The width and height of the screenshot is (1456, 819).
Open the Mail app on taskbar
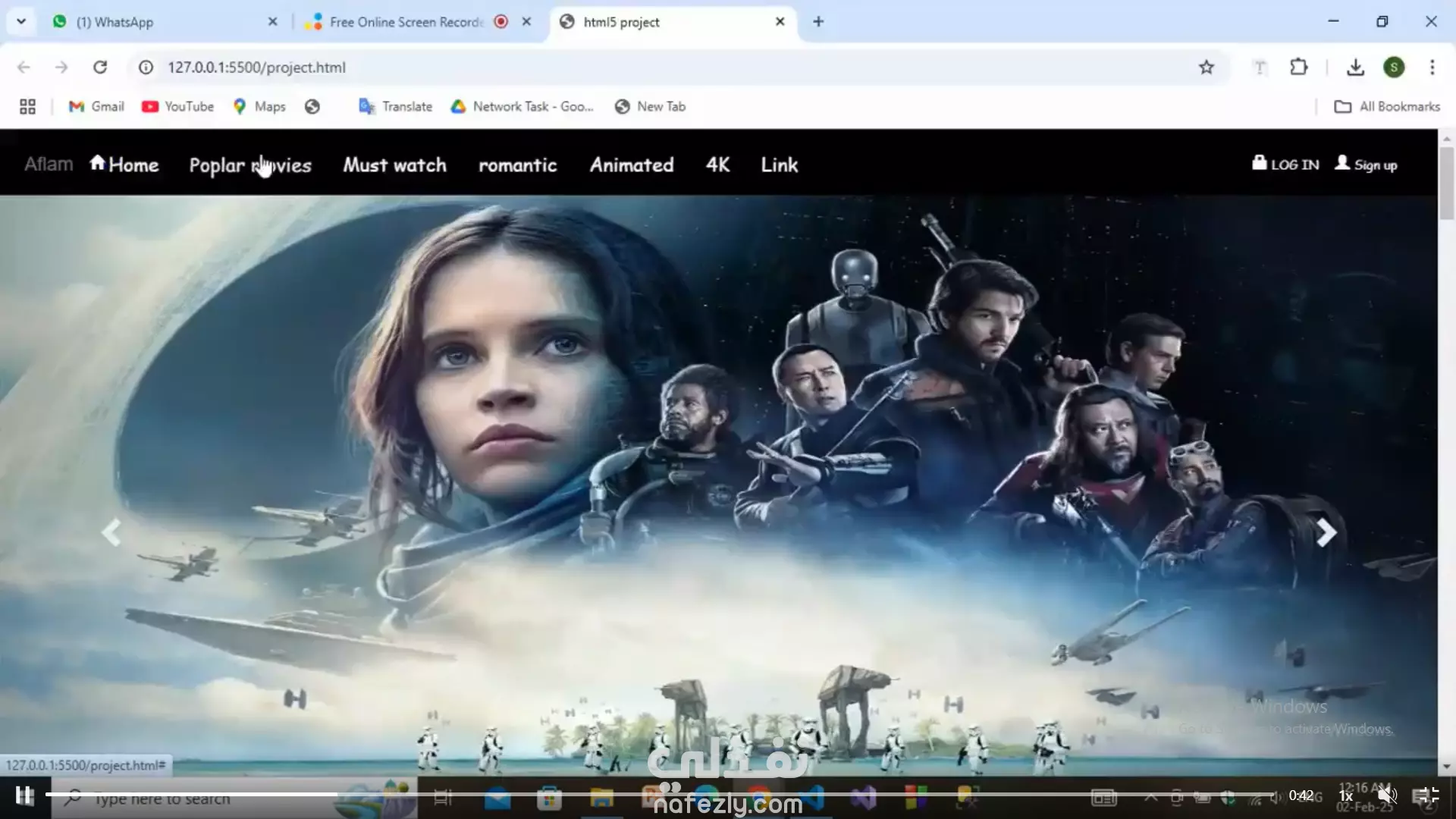pos(497,799)
